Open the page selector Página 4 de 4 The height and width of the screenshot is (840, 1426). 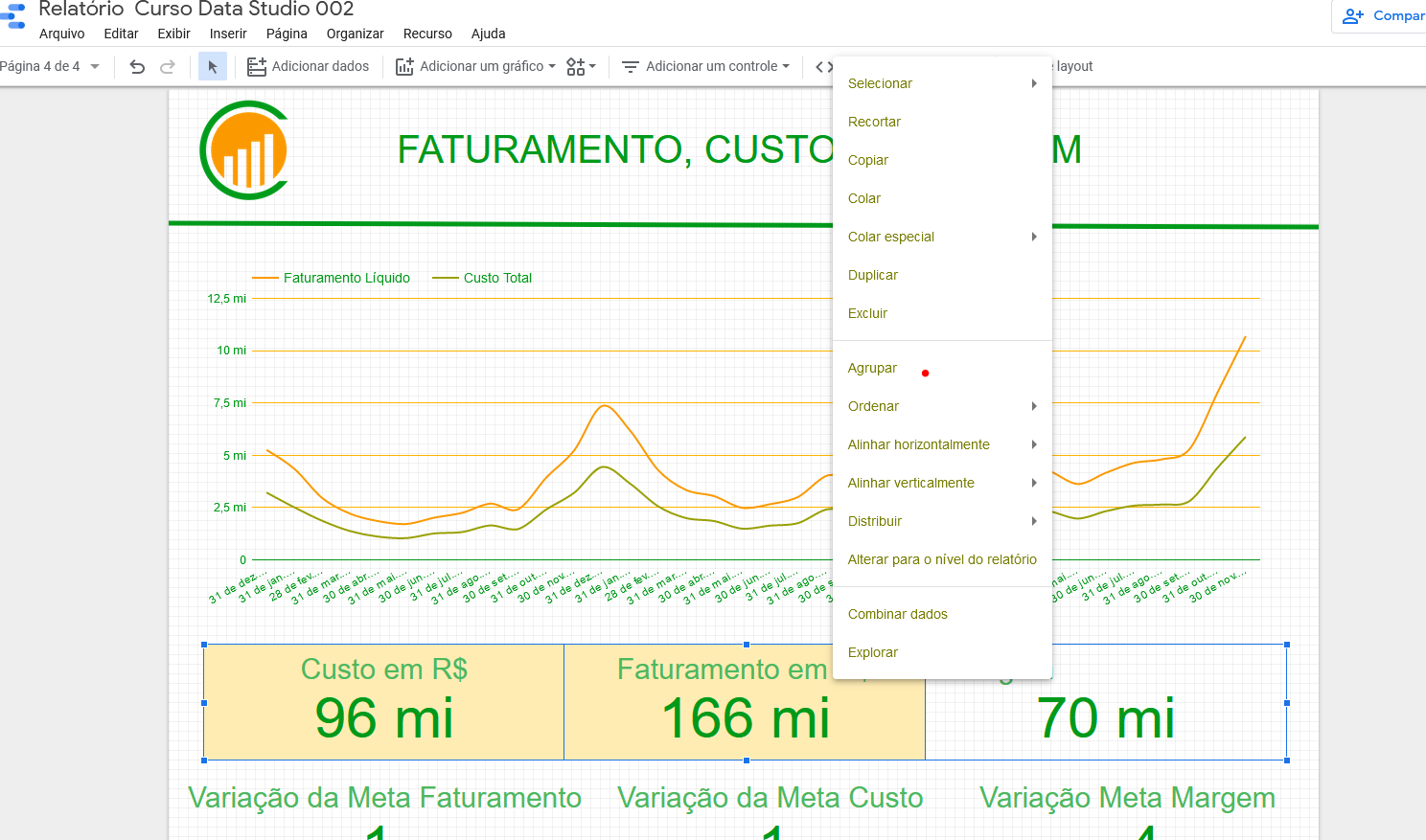pos(50,66)
